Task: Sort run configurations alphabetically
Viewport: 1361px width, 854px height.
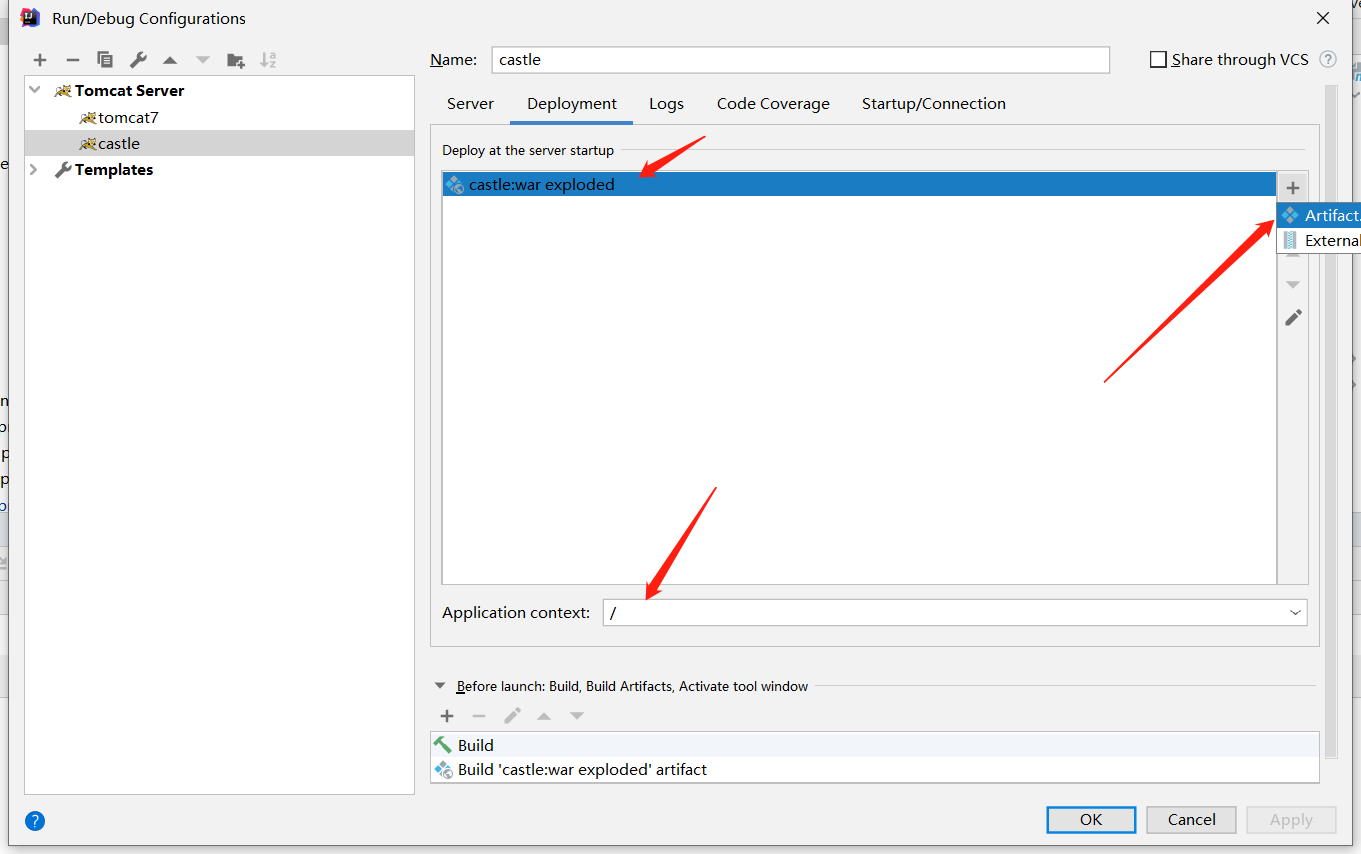Action: click(267, 59)
